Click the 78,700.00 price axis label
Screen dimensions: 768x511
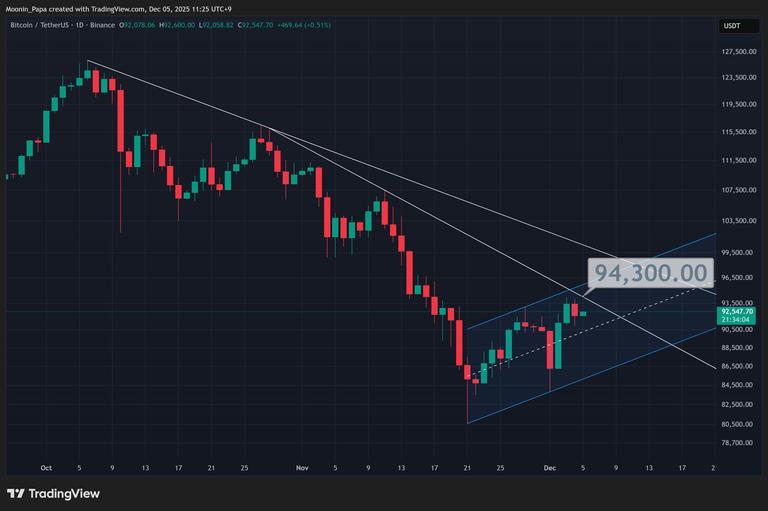[x=740, y=443]
